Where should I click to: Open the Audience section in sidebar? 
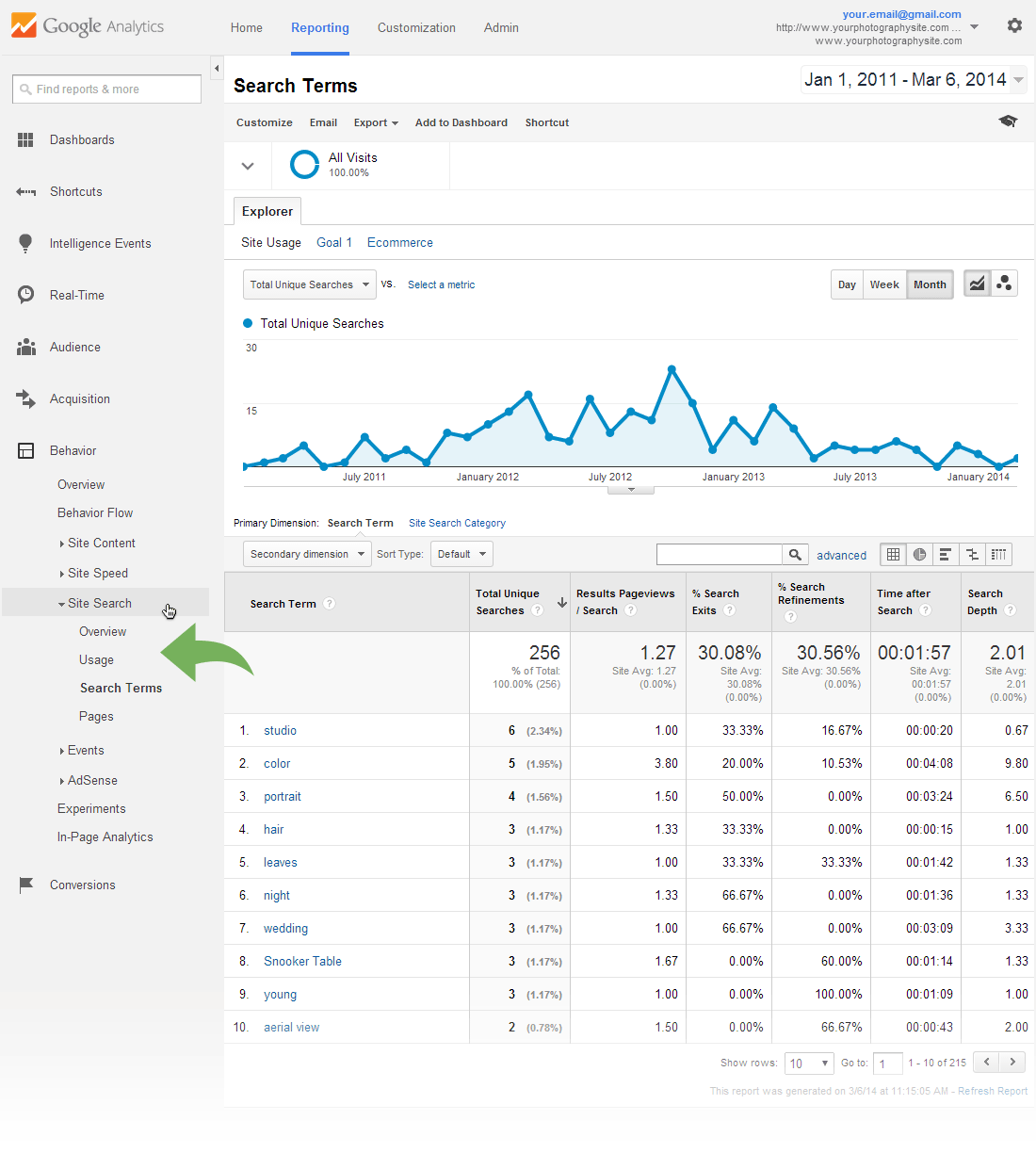click(75, 347)
